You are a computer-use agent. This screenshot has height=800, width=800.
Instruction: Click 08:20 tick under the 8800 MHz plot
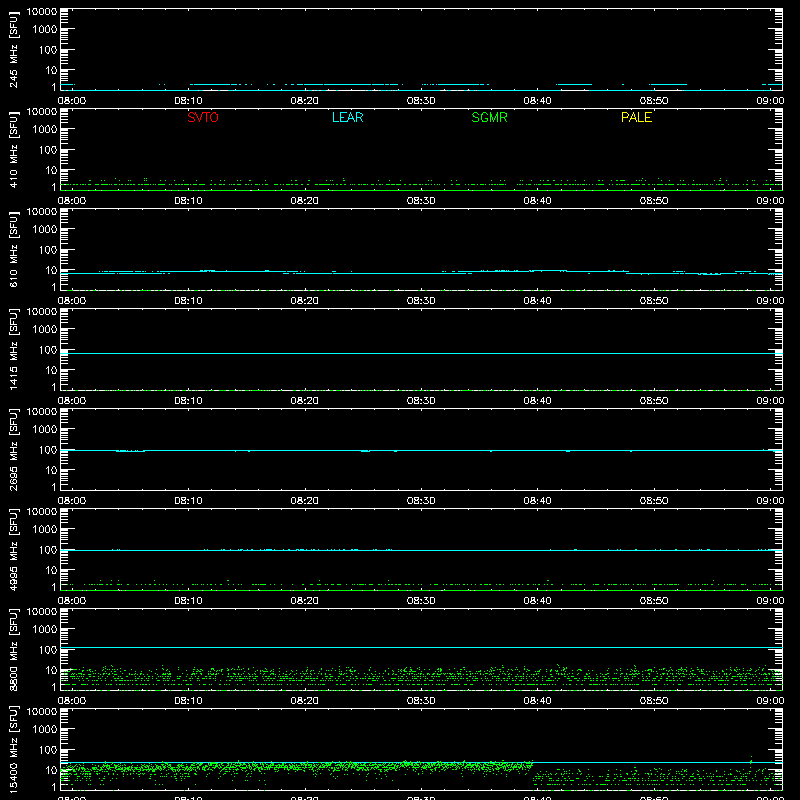pos(305,701)
